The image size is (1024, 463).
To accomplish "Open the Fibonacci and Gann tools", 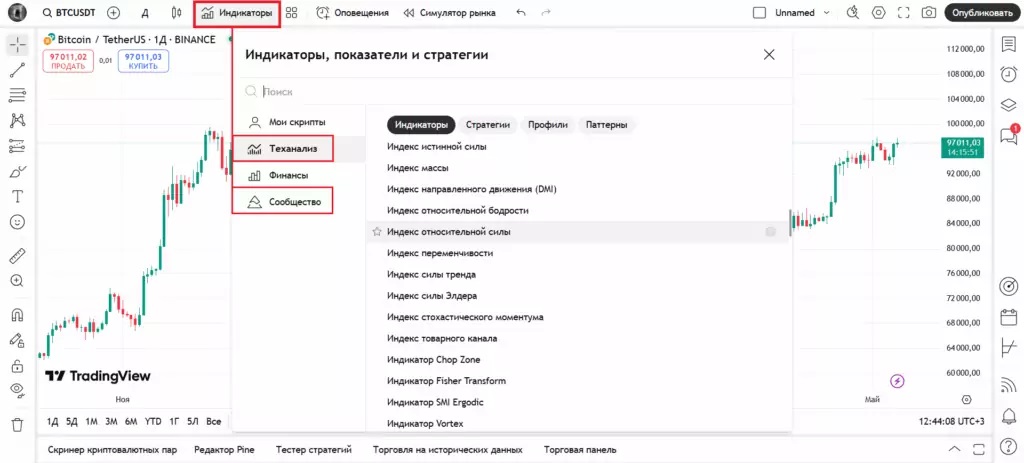I will (x=18, y=95).
